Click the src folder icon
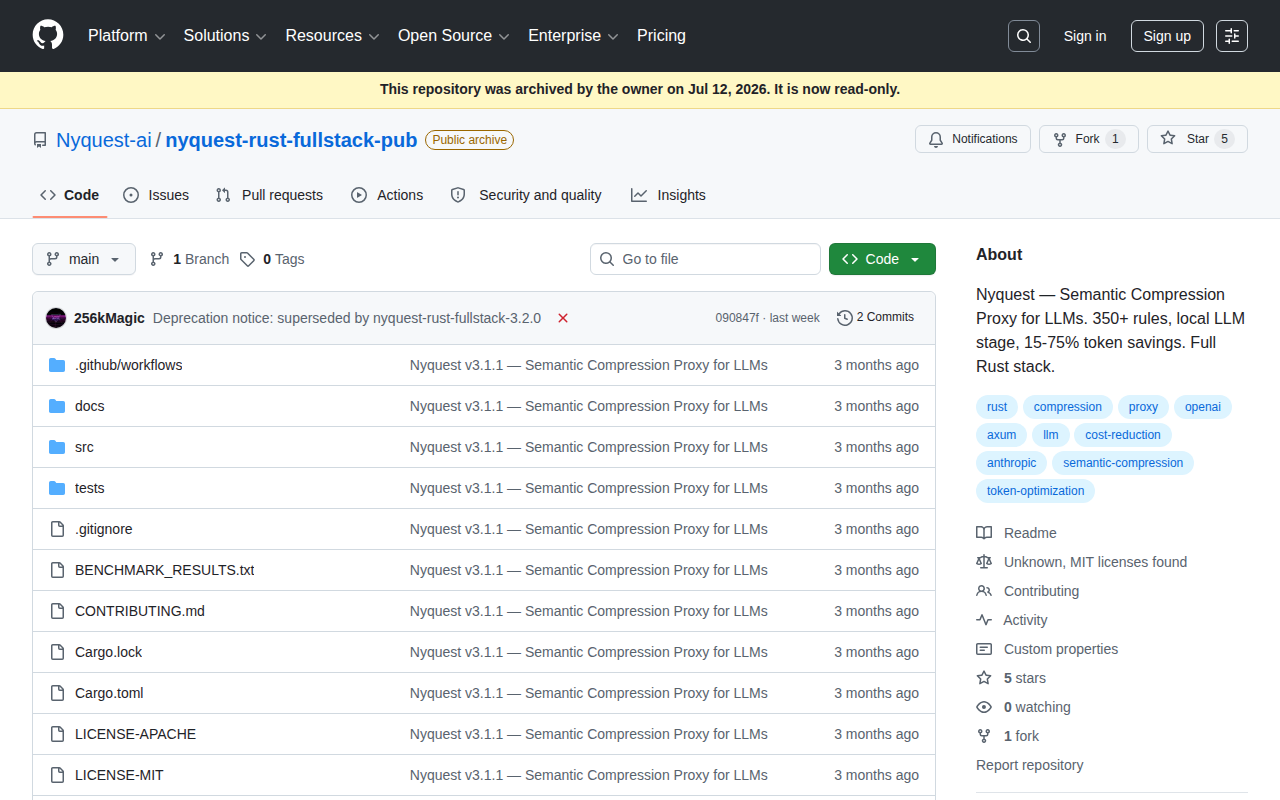Screen dimensions: 1280x800 pos(57,447)
